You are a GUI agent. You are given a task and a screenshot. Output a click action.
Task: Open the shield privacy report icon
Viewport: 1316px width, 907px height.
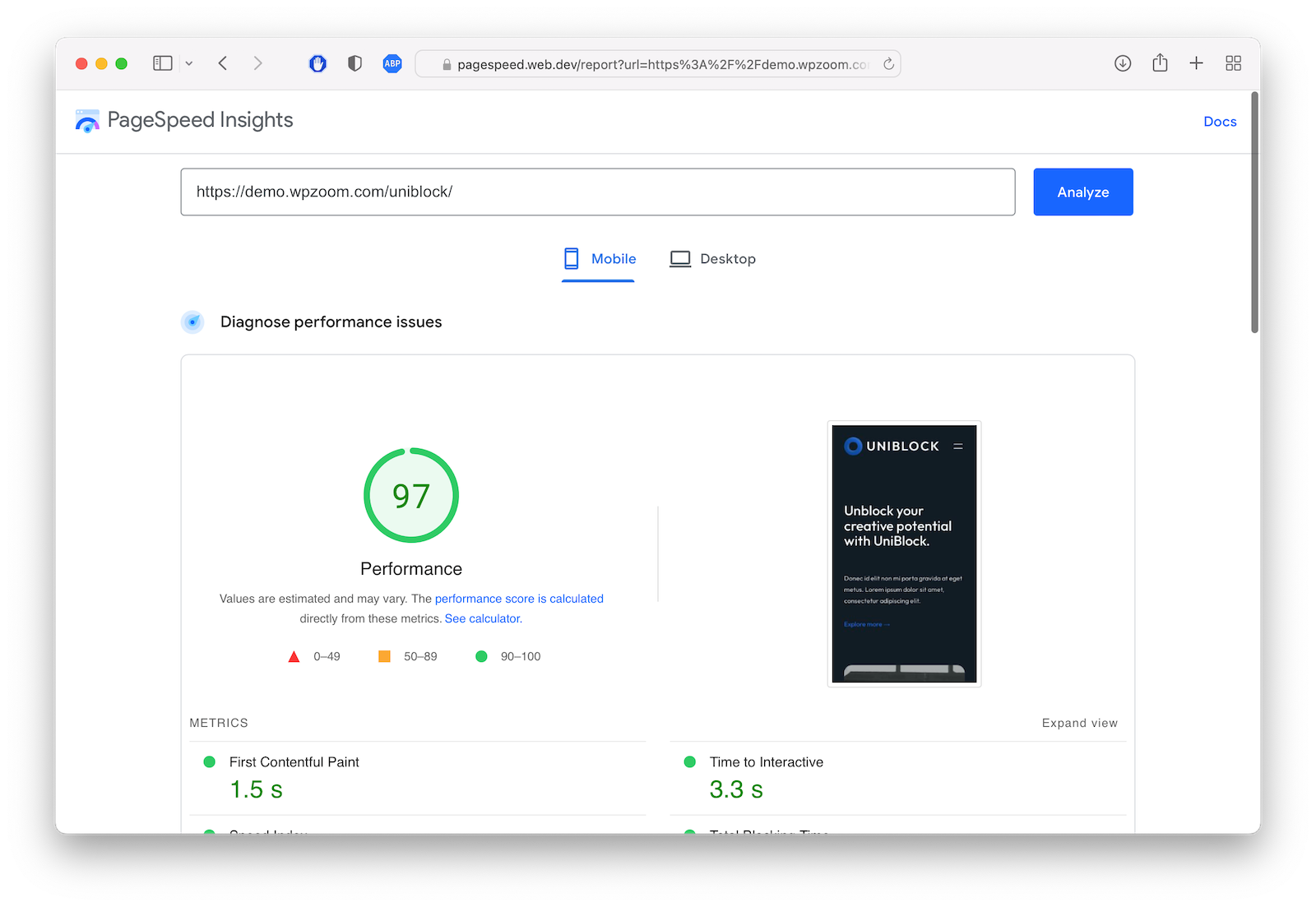point(354,63)
